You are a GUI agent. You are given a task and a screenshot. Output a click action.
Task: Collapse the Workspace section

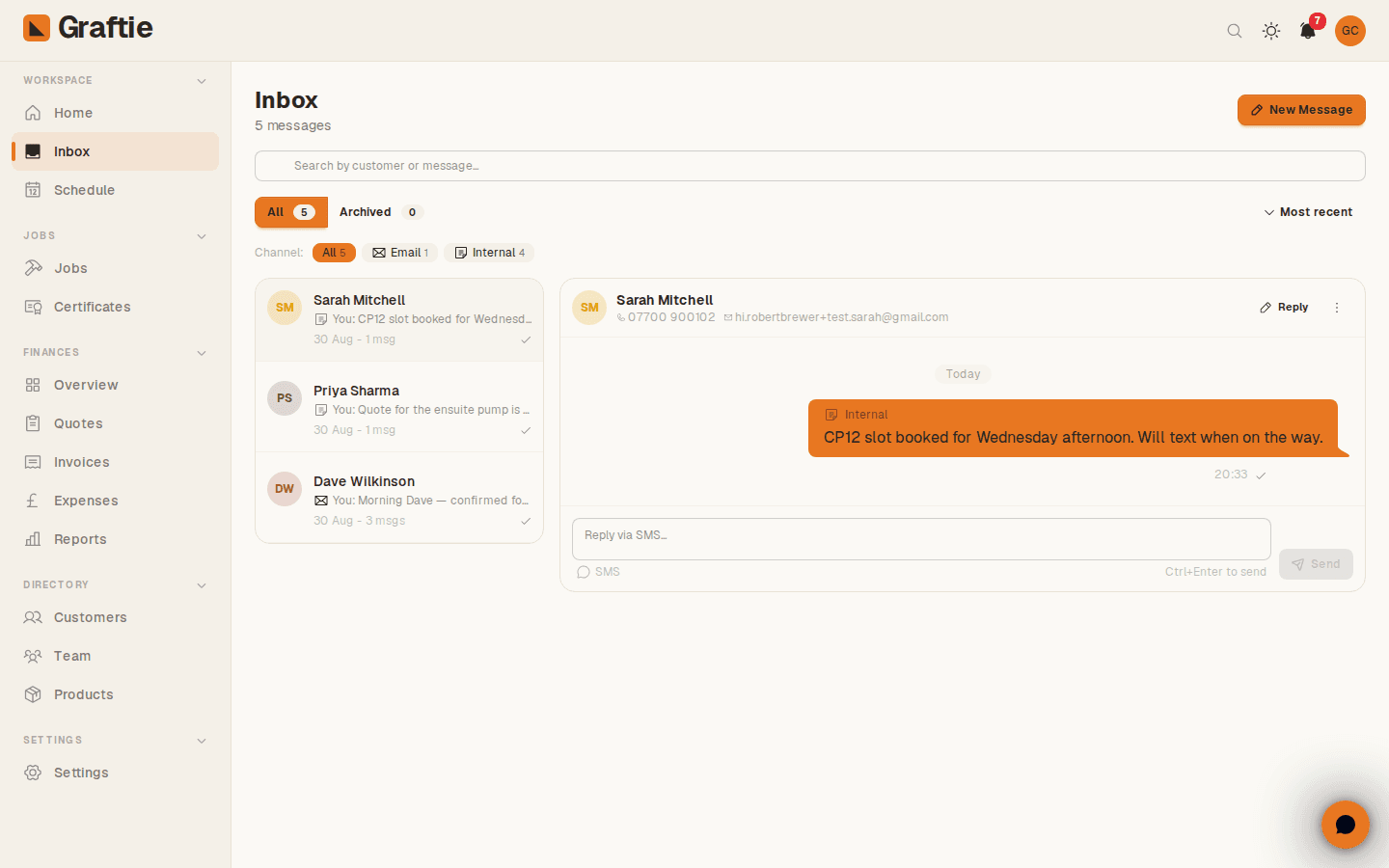click(x=202, y=81)
